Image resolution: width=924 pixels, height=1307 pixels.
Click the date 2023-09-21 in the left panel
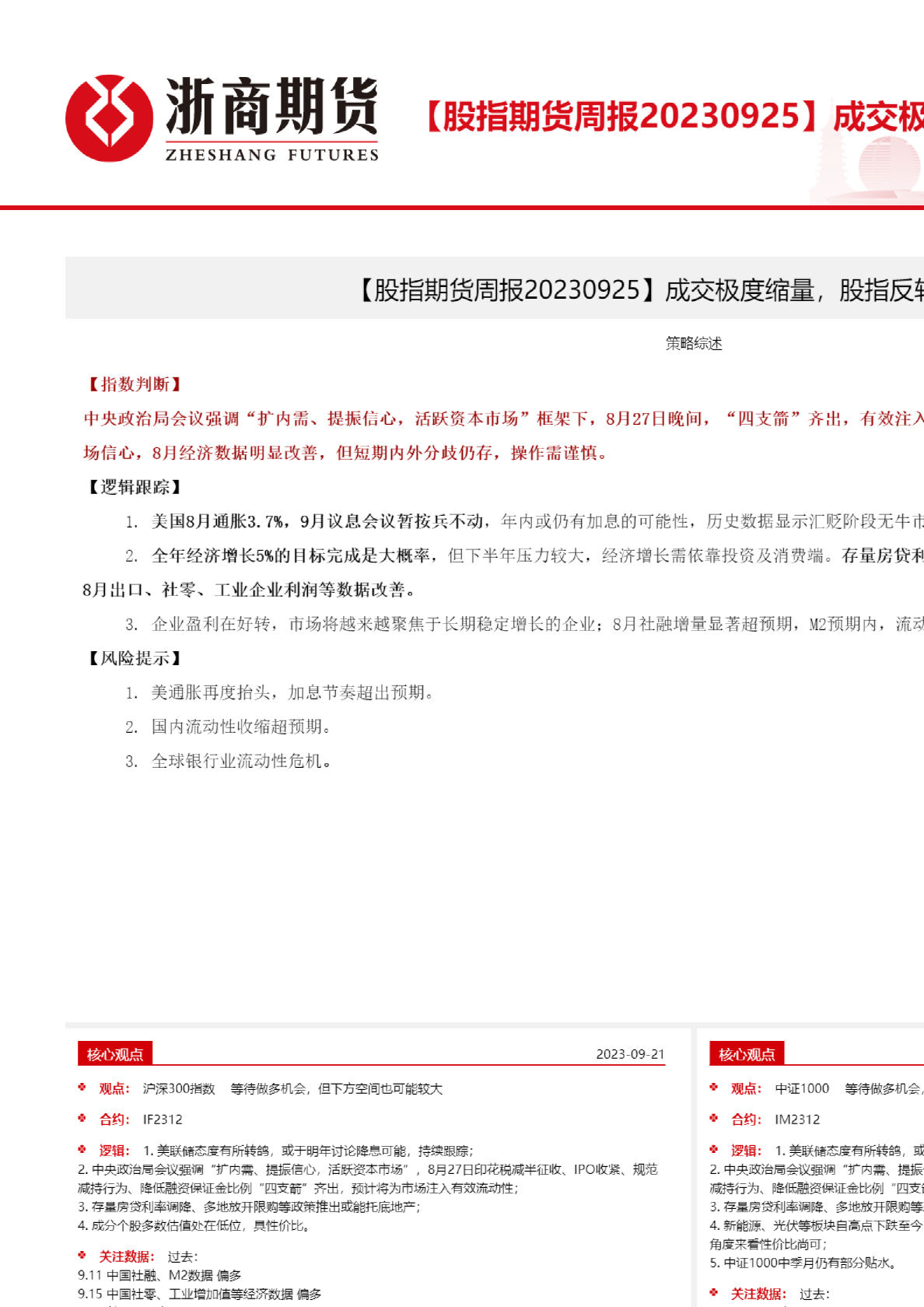[x=630, y=1054]
